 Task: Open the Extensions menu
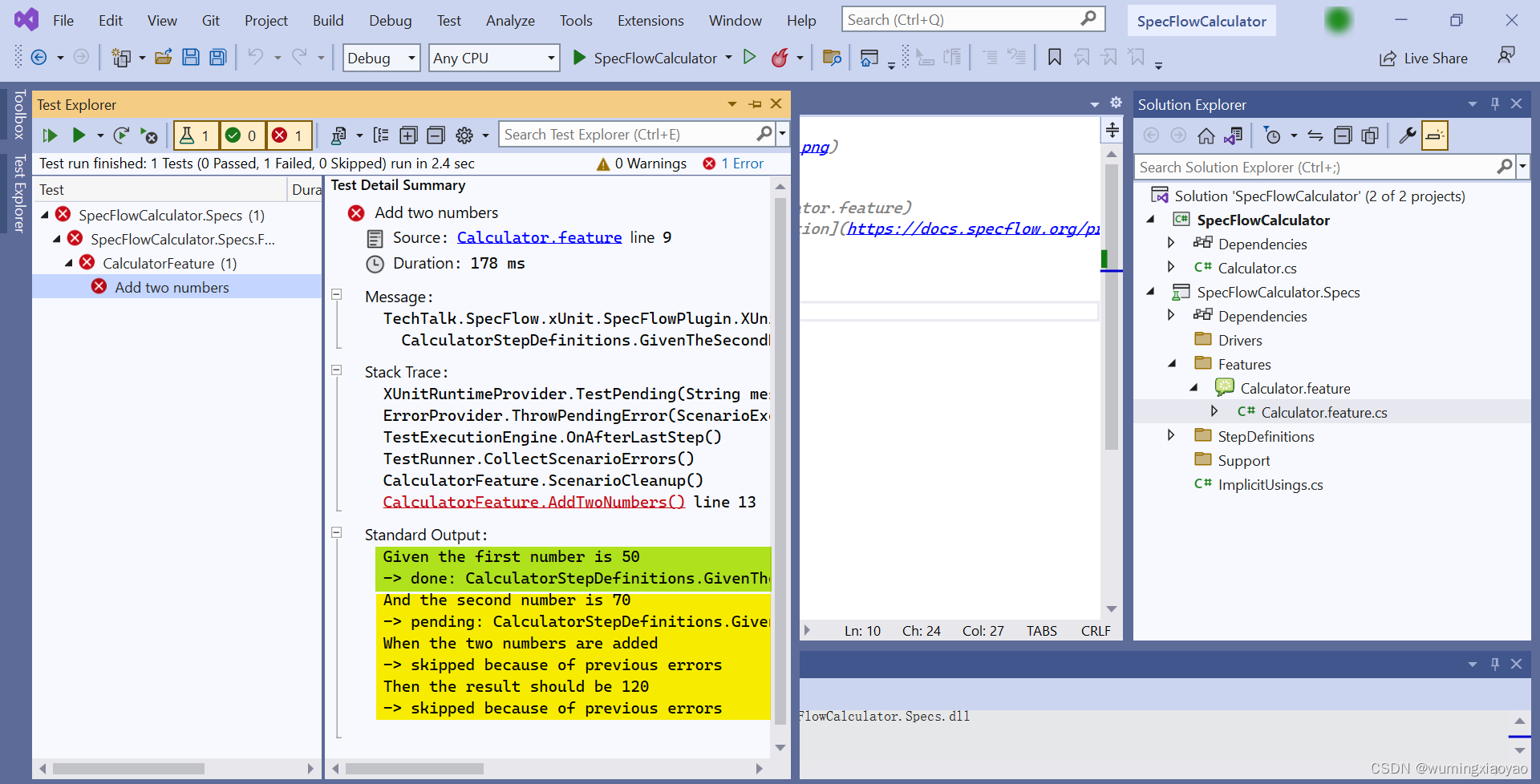(x=650, y=21)
